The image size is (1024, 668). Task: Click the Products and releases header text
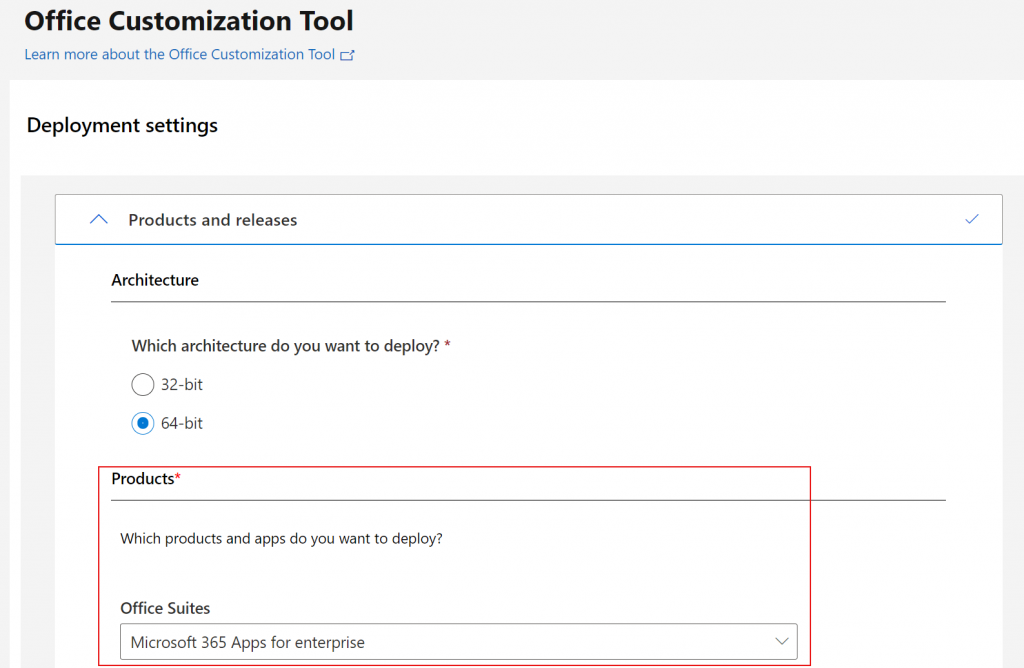(212, 220)
